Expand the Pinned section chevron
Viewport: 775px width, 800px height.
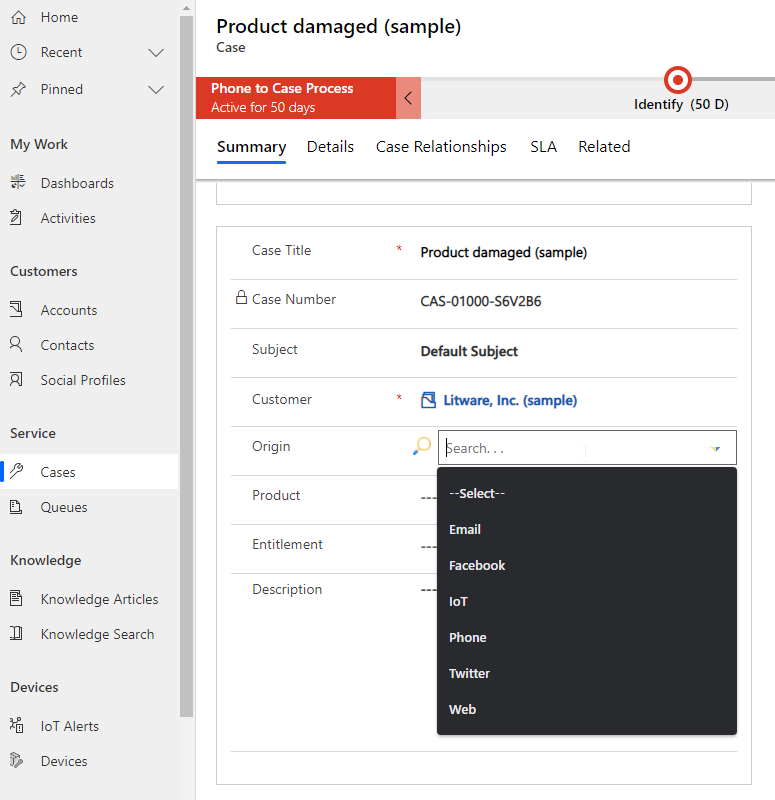point(156,90)
